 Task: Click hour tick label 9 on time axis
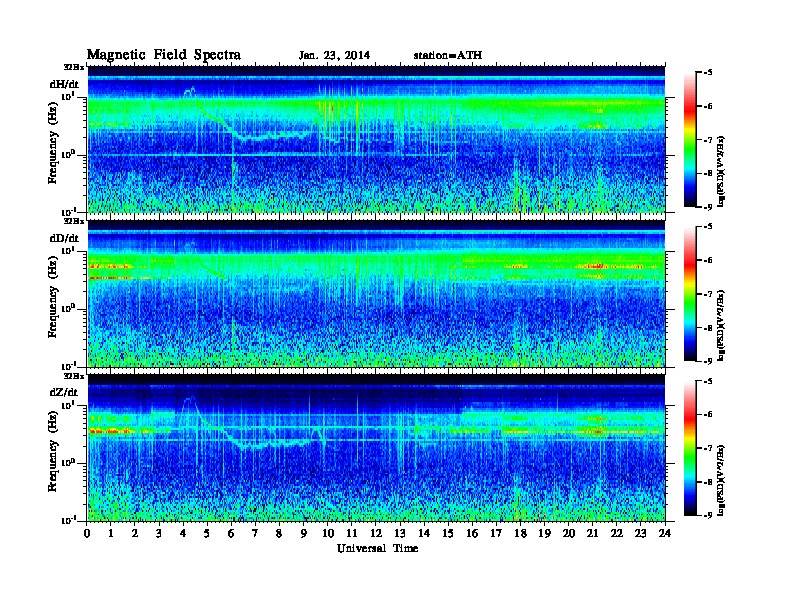pos(304,534)
